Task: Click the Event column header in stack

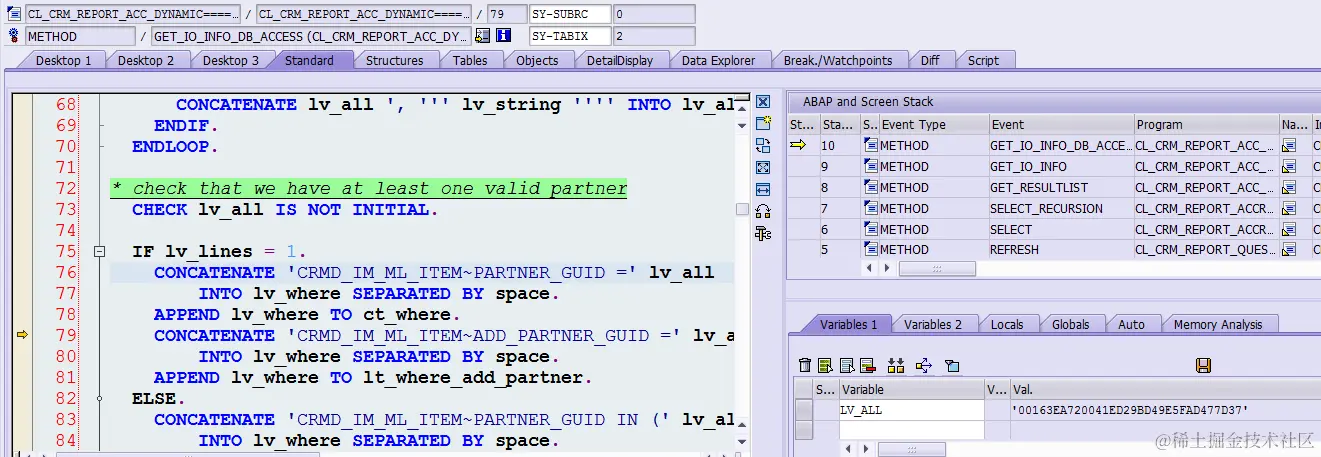Action: tap(1060, 125)
